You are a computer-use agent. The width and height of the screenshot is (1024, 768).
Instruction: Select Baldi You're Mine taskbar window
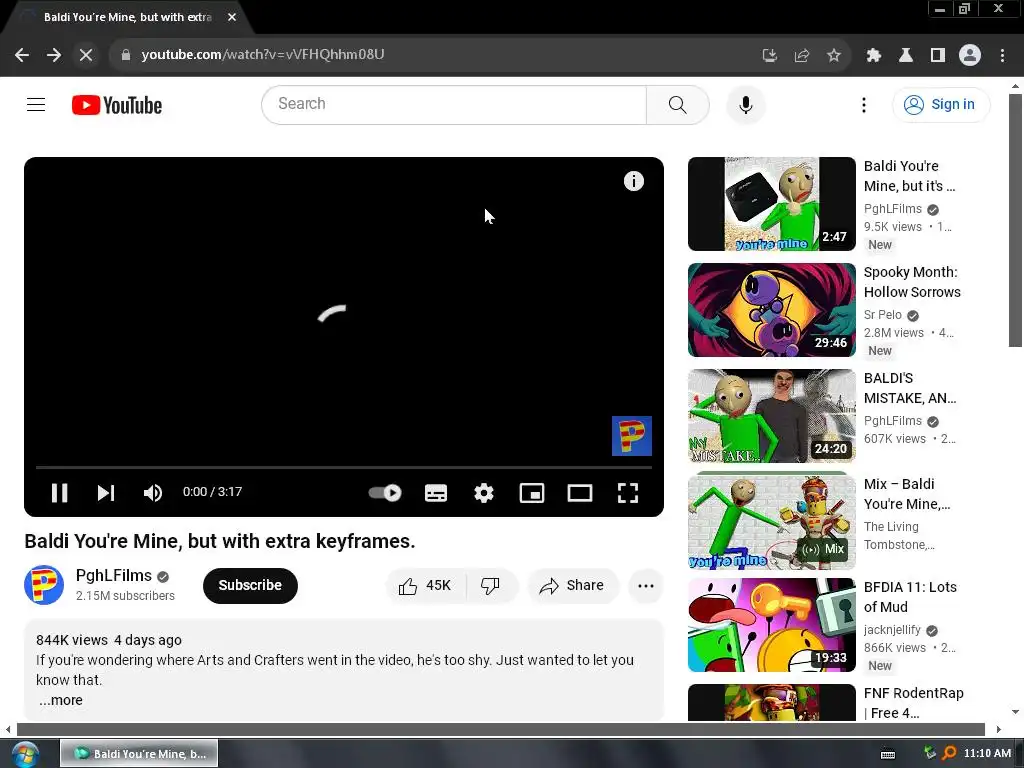point(139,754)
